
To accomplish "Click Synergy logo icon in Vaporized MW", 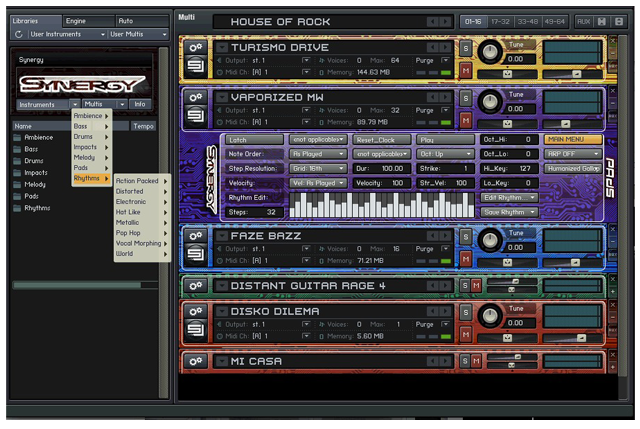I will tap(196, 116).
